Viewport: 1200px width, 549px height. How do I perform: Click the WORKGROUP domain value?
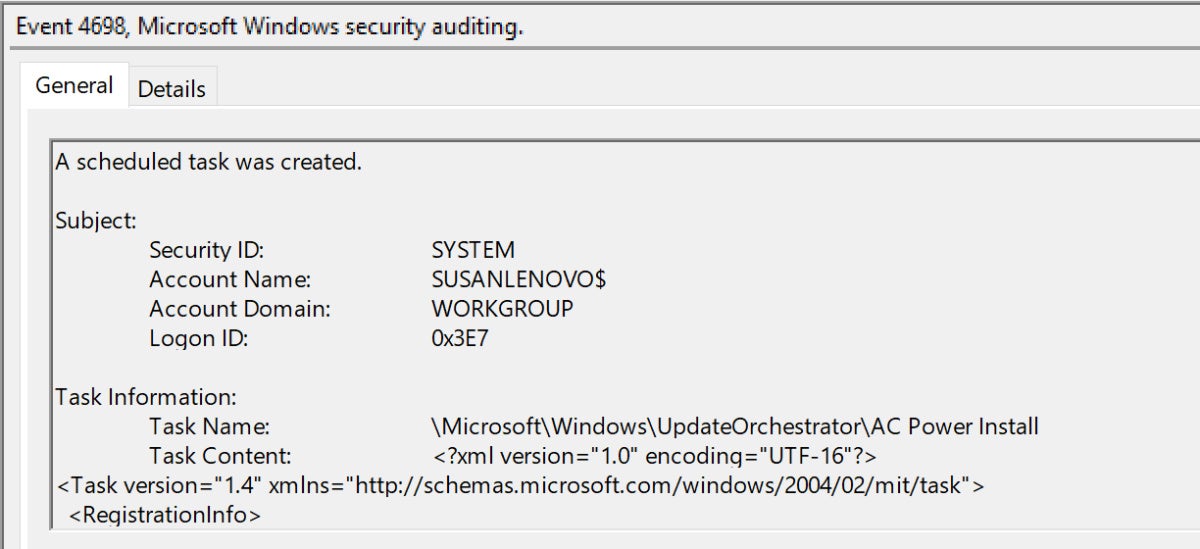[503, 309]
